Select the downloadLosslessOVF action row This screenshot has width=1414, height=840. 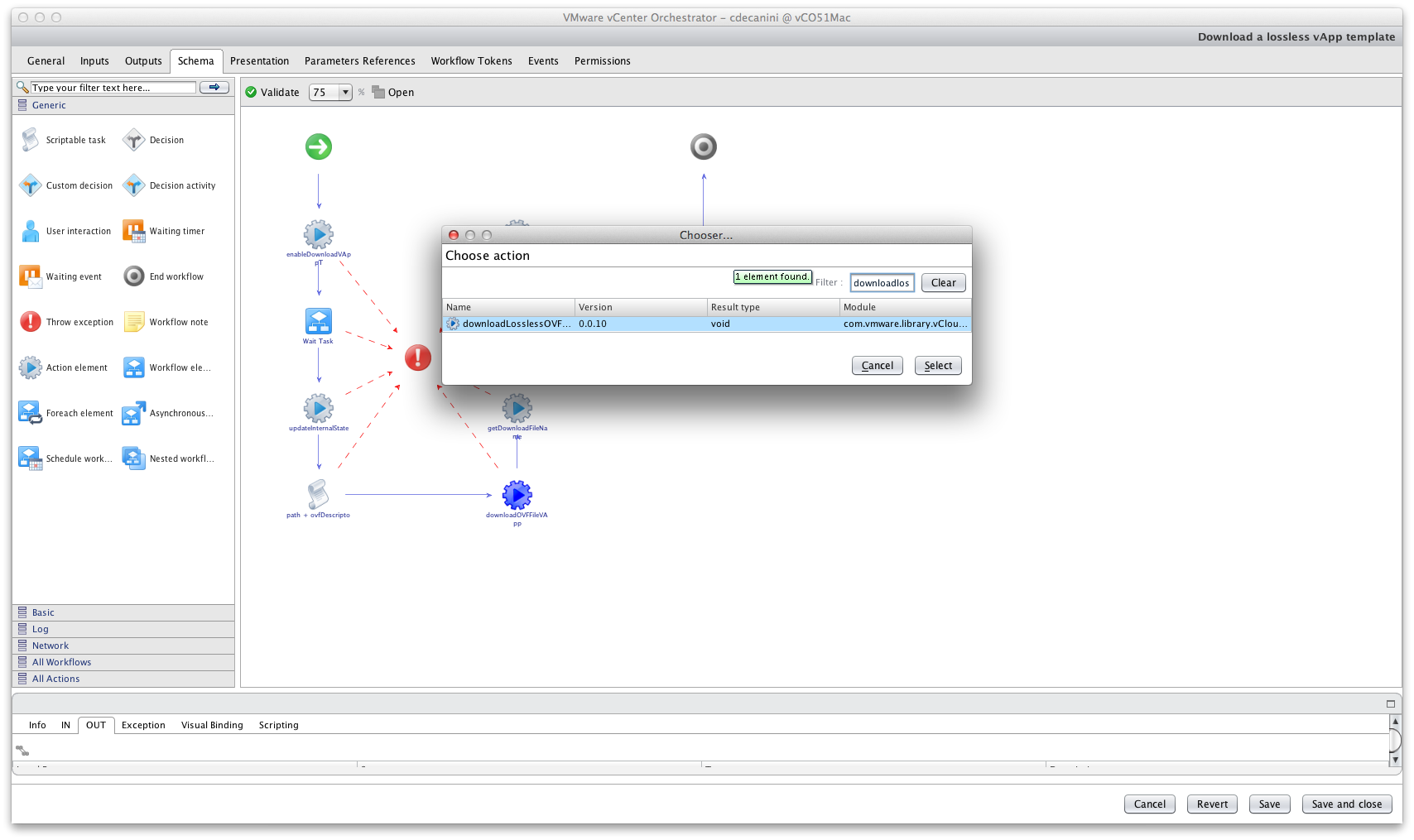coord(707,324)
